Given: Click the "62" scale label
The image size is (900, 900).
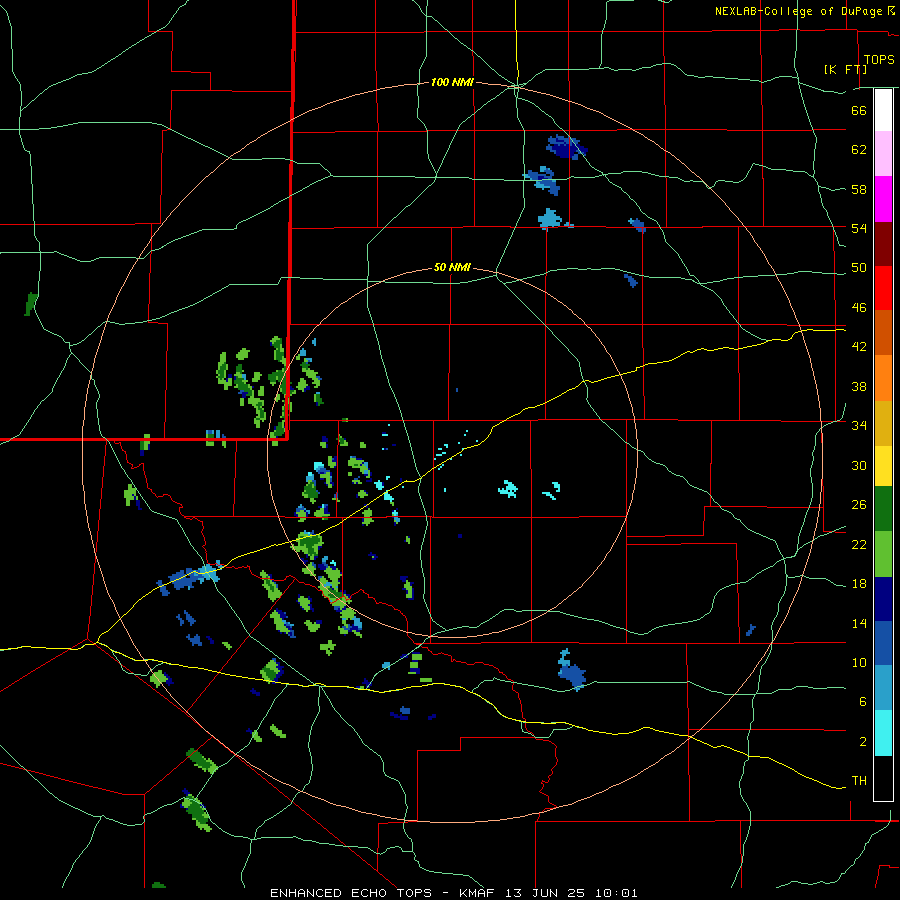Looking at the screenshot, I should [859, 150].
